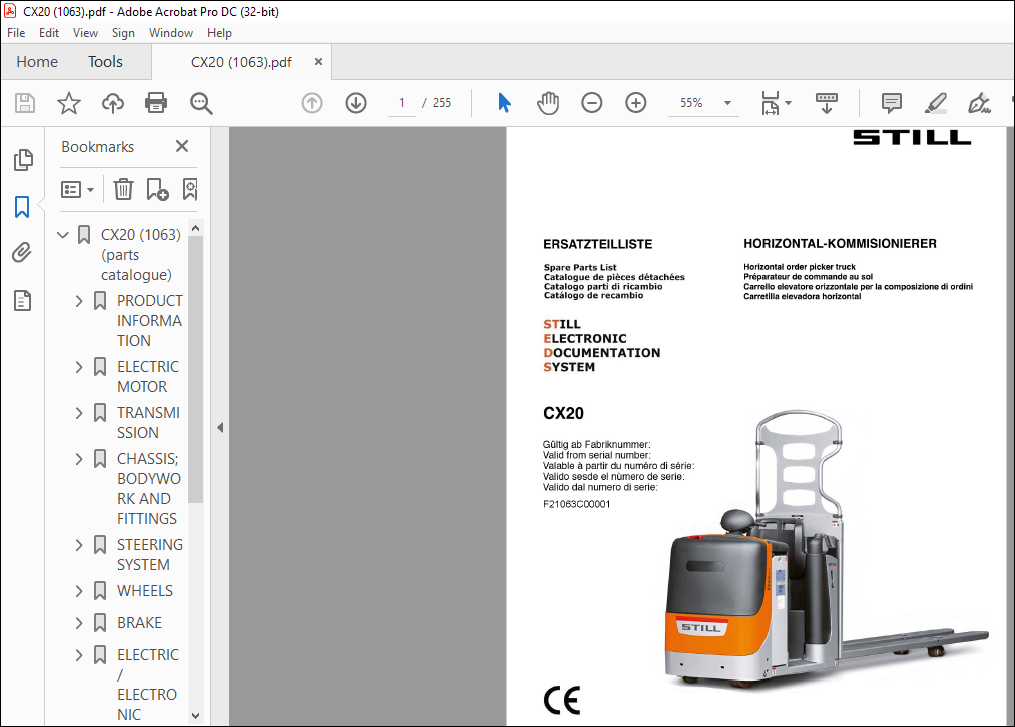This screenshot has height=727, width=1015.
Task: Jump to TRANSMISSION bookmark
Action: [x=148, y=423]
